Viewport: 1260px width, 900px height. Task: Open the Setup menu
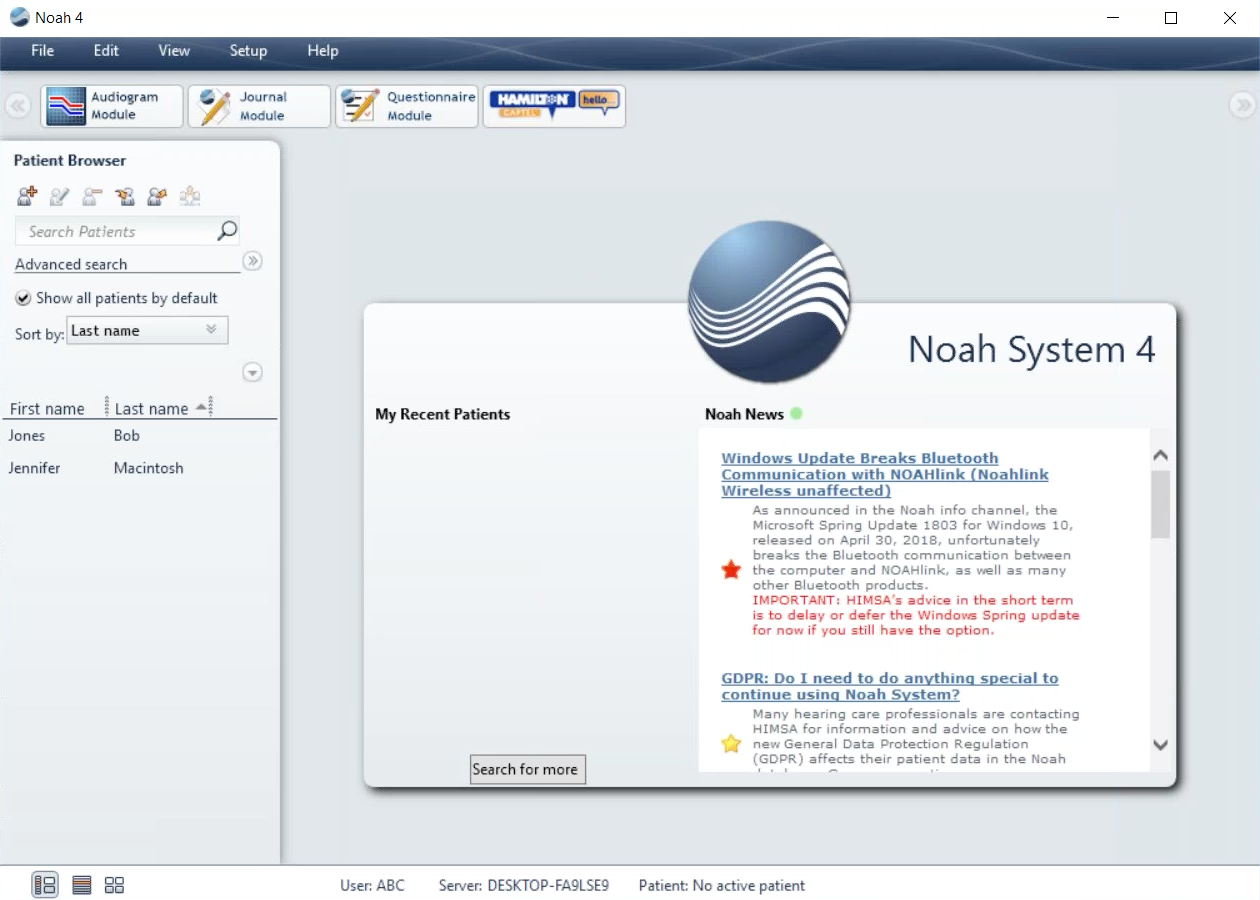click(248, 51)
